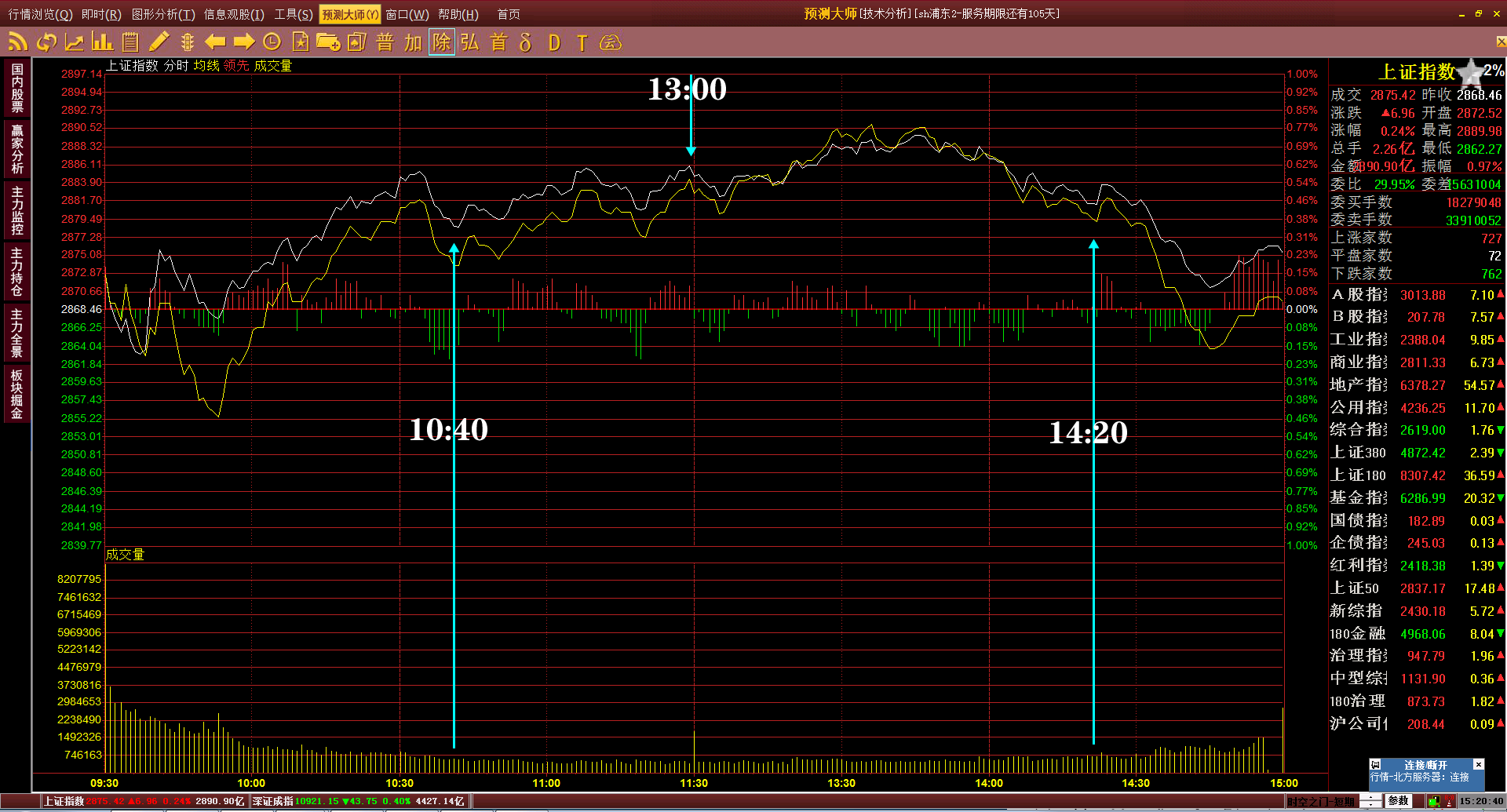Click the 参数 button in status bar

click(x=1398, y=801)
